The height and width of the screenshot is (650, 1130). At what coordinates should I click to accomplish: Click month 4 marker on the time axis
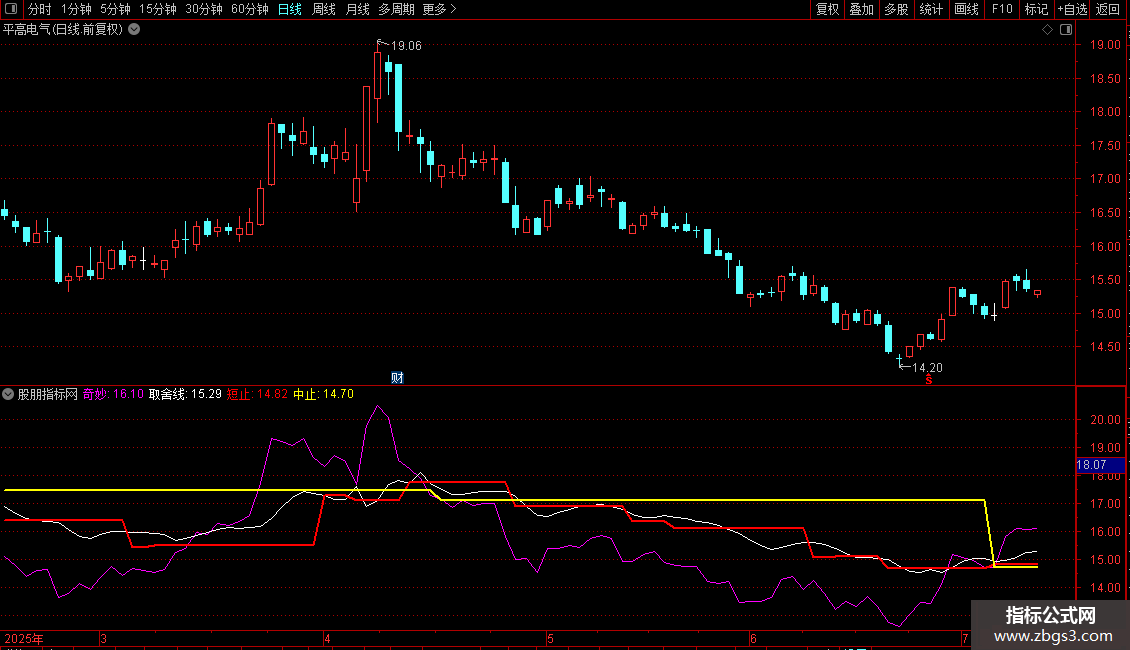point(327,638)
